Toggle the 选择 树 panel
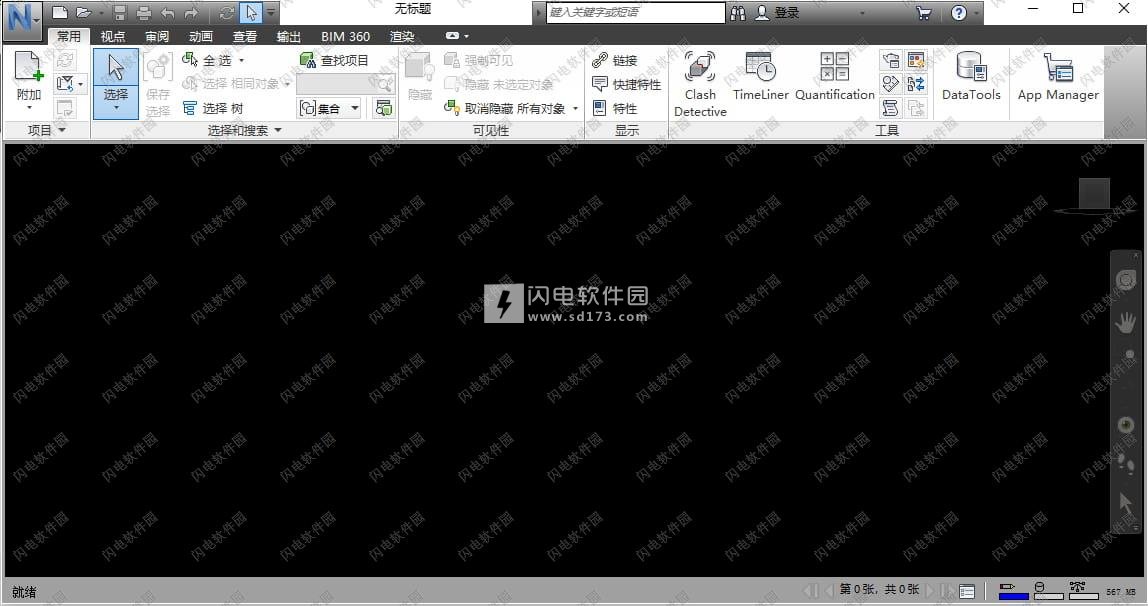 pyautogui.click(x=213, y=108)
